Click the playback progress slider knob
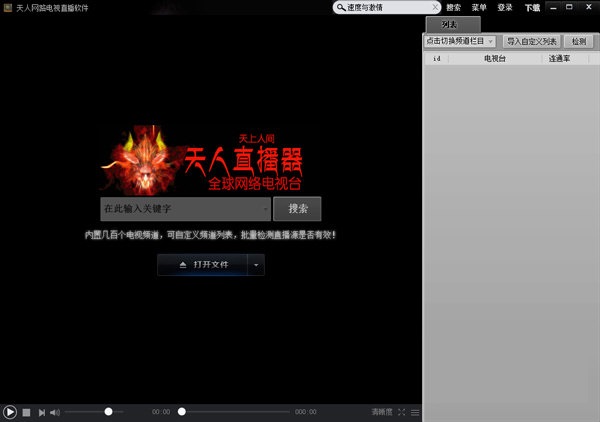 [182, 412]
